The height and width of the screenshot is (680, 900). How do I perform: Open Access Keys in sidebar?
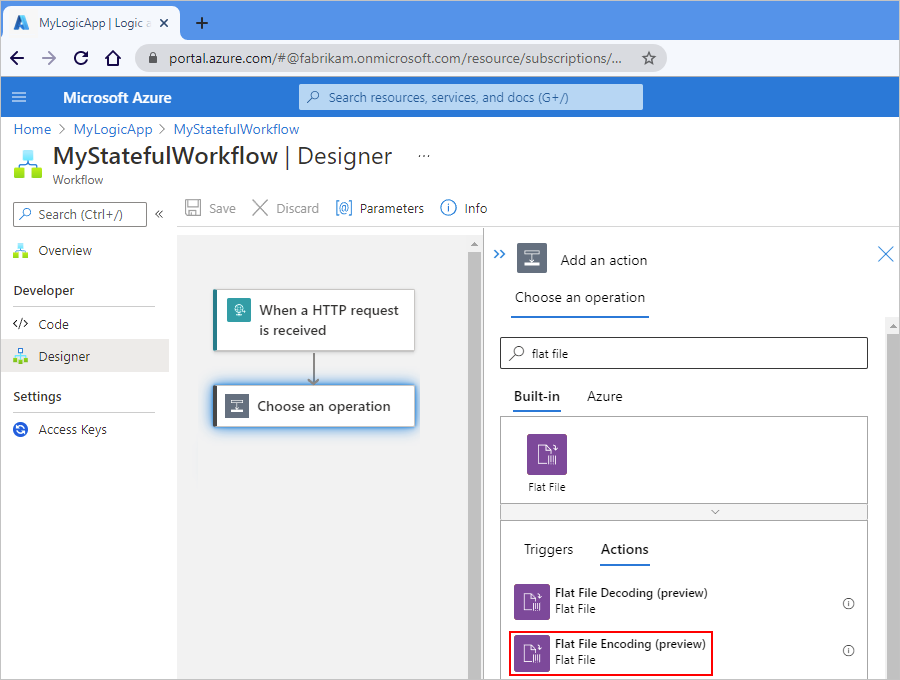(x=72, y=429)
